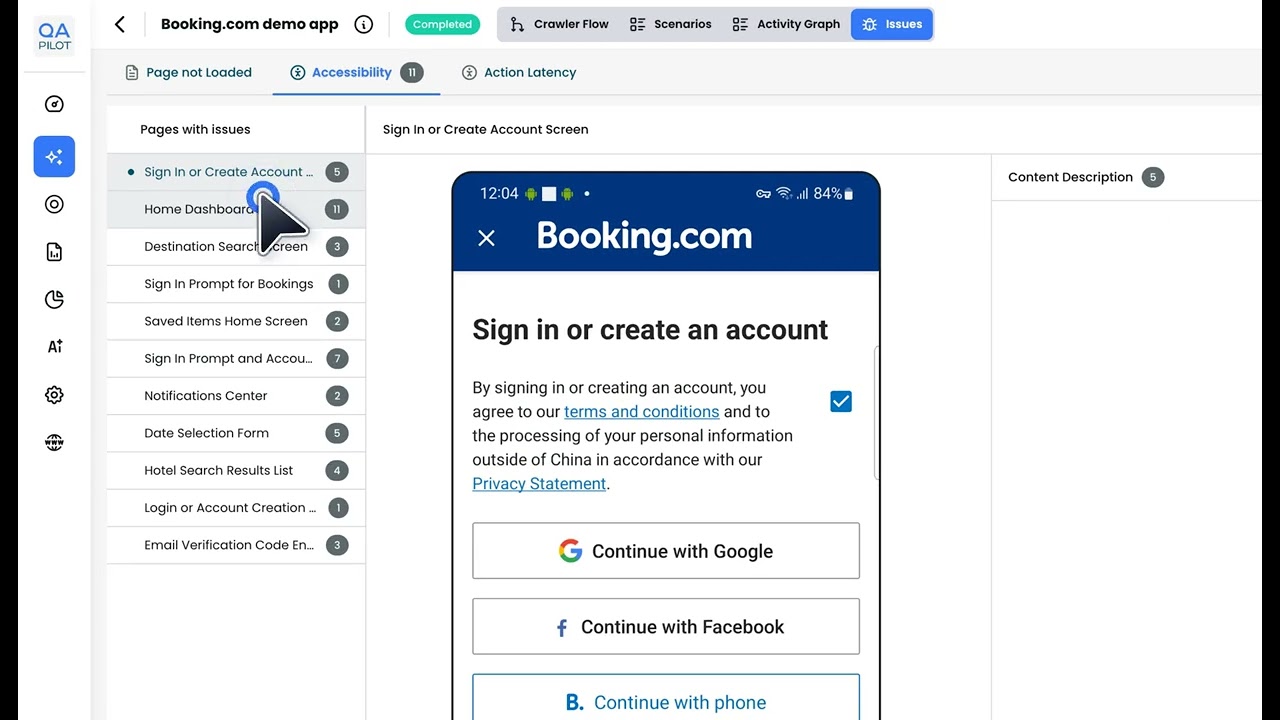Toggle the terms and conditions checkbox
The height and width of the screenshot is (720, 1280).
[841, 401]
